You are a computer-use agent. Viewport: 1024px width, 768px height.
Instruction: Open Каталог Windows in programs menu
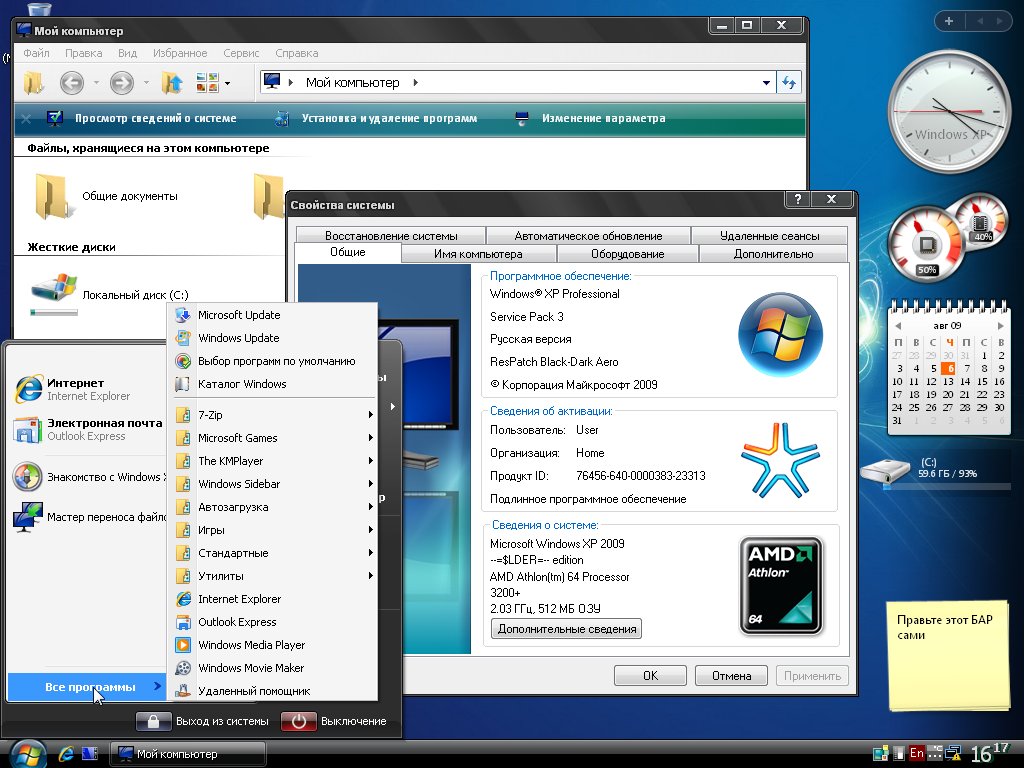[272, 384]
